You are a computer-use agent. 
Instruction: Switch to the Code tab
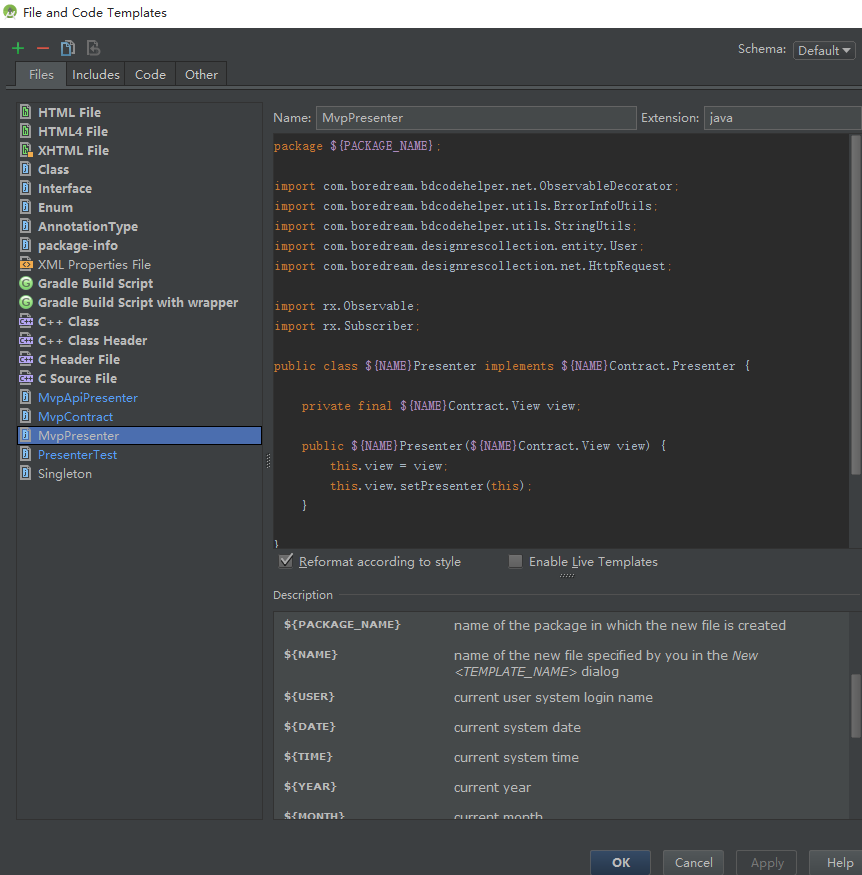150,74
